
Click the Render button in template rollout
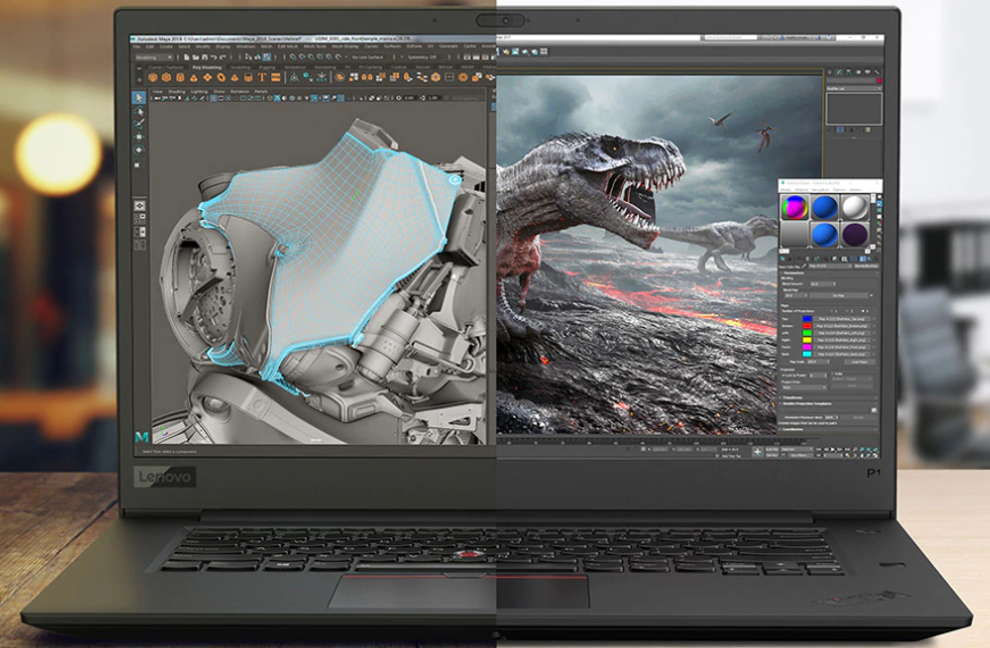859,417
